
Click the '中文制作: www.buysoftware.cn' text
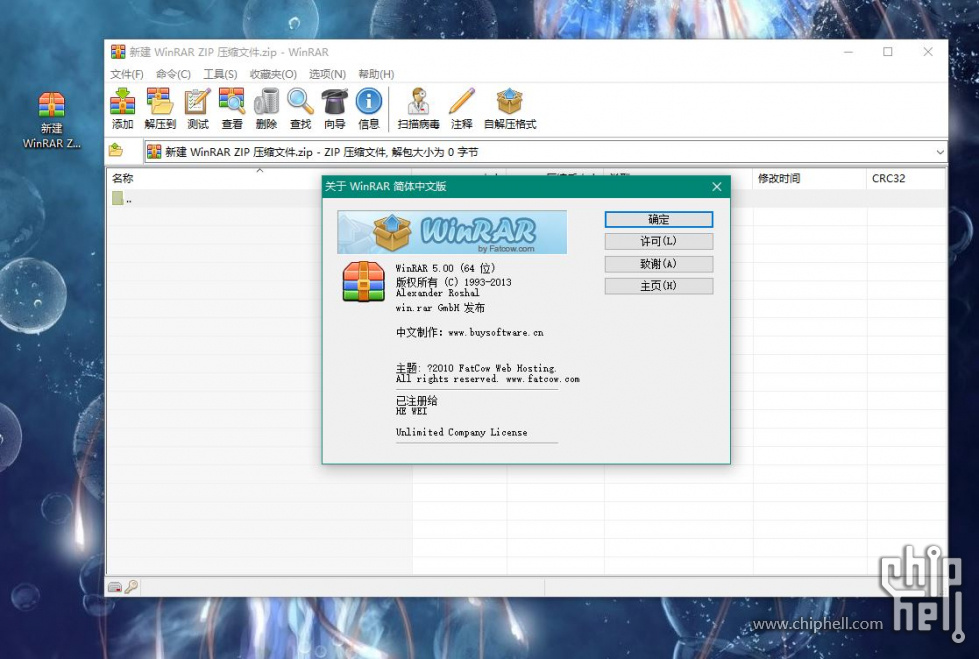tap(470, 332)
